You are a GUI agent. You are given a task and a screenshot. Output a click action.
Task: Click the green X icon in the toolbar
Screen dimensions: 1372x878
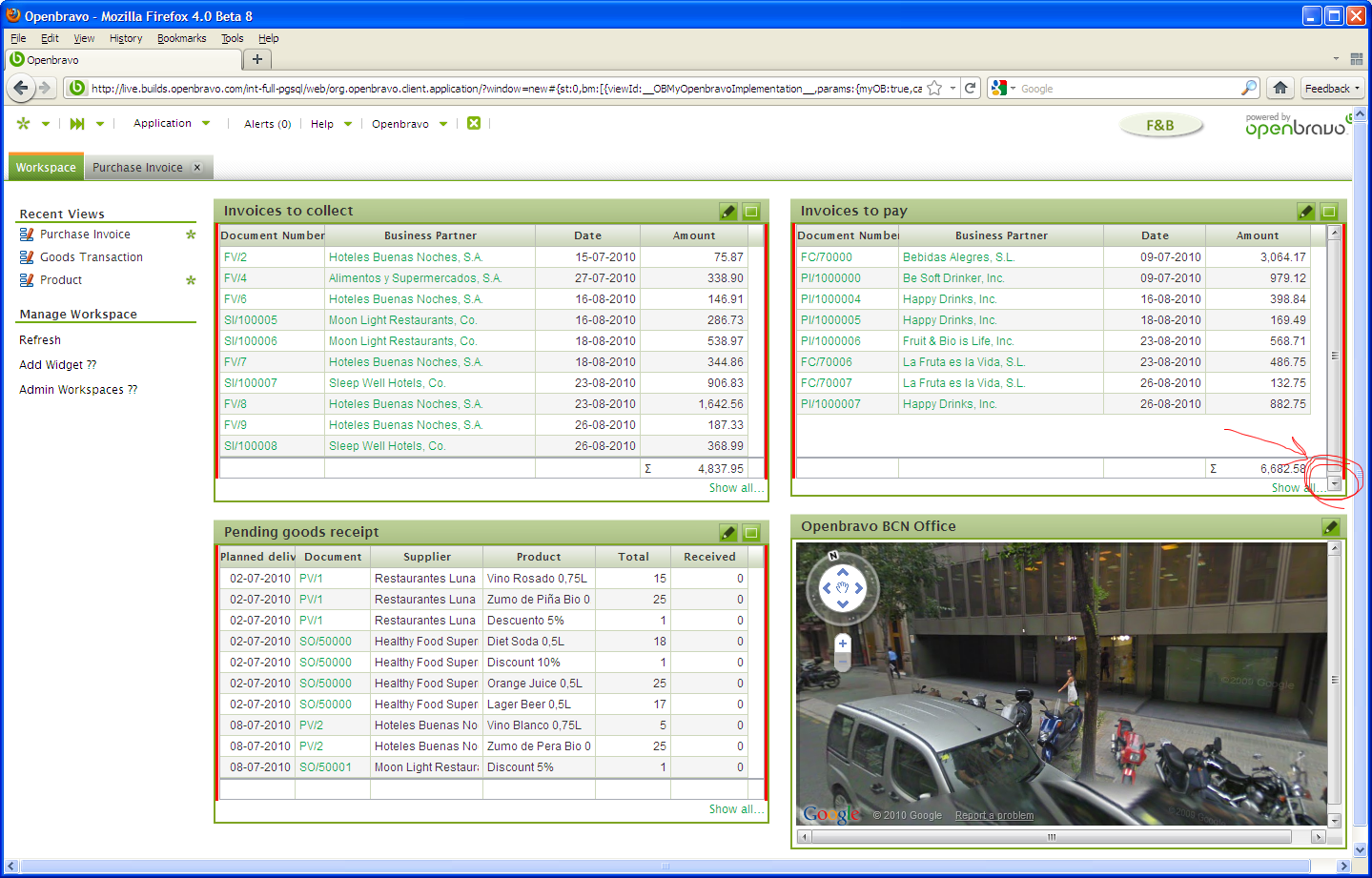[474, 123]
